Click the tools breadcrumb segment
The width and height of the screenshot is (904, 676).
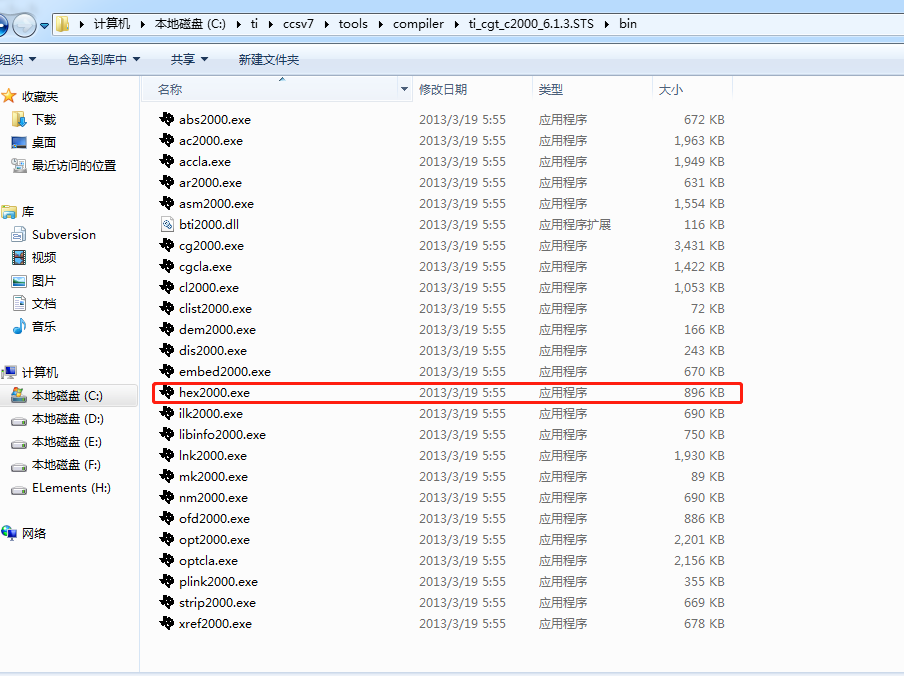[x=353, y=24]
